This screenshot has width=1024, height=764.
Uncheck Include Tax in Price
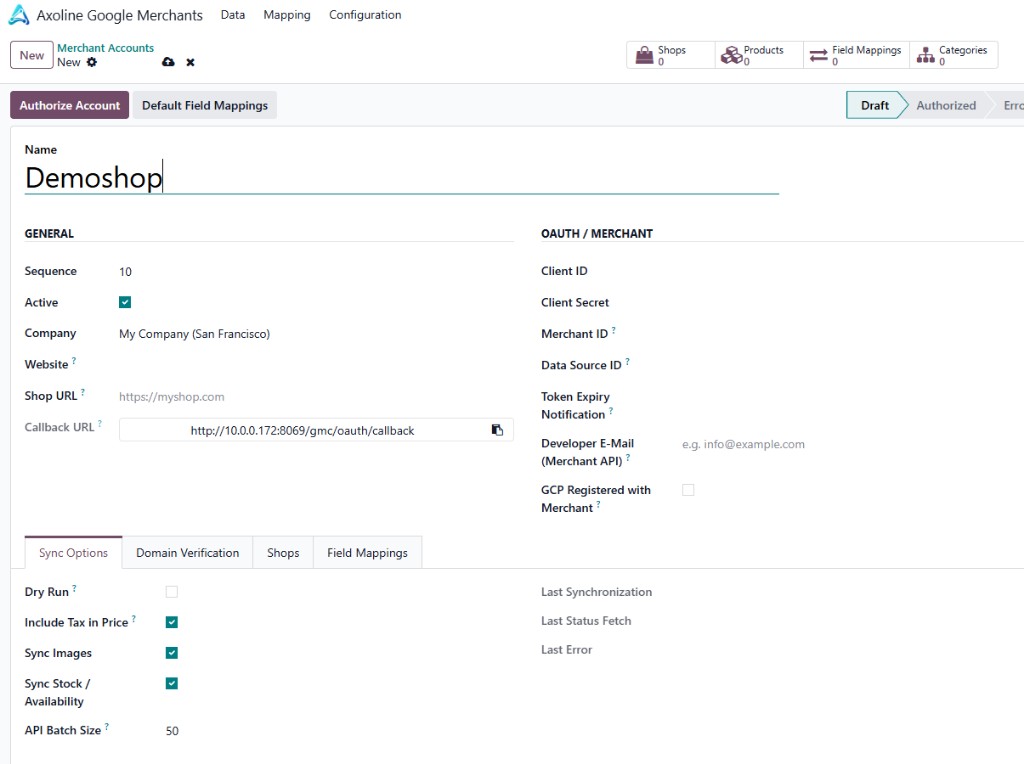pos(172,622)
